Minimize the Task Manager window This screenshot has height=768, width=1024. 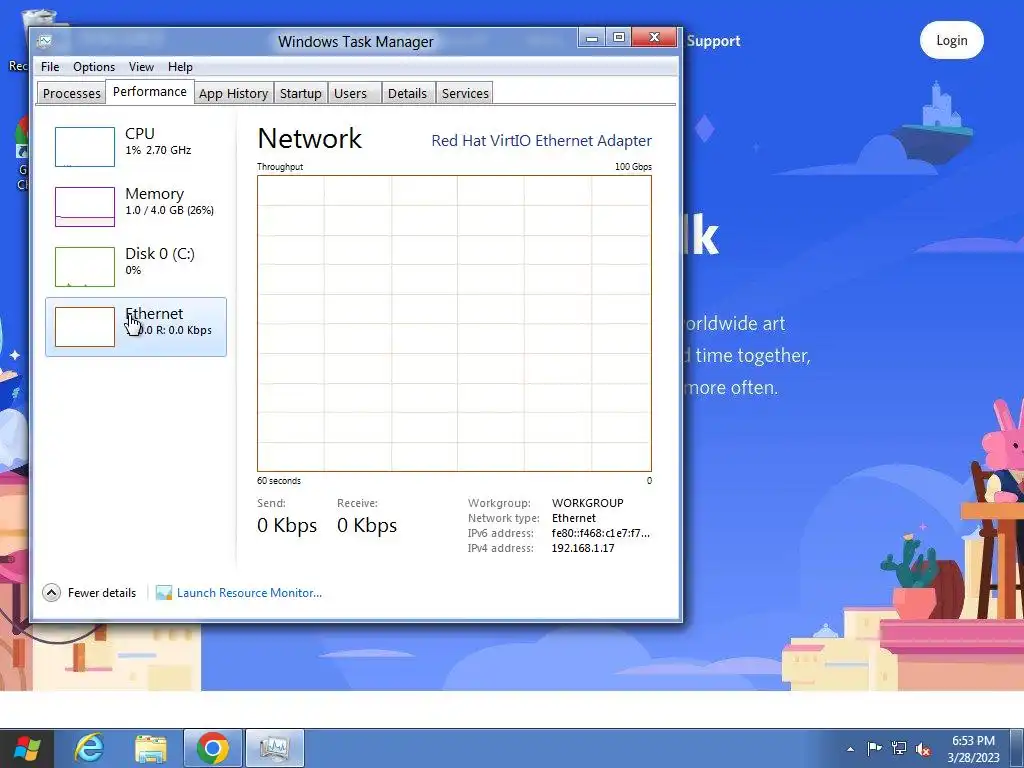(x=592, y=38)
